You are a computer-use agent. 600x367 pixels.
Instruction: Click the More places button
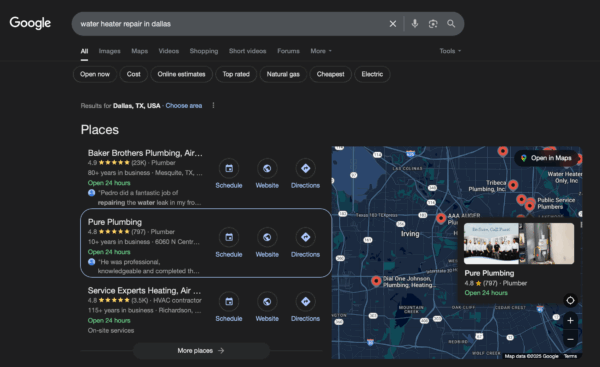click(x=201, y=351)
